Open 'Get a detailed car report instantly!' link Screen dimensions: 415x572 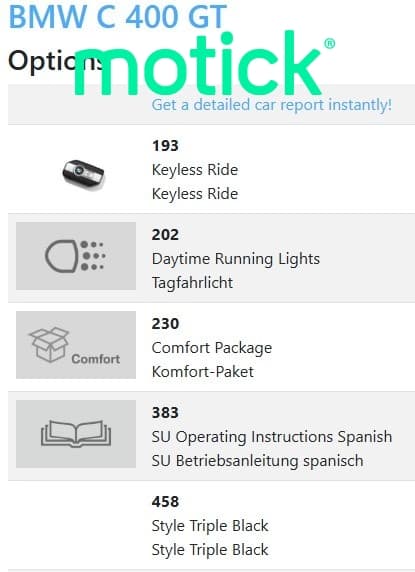(x=272, y=105)
